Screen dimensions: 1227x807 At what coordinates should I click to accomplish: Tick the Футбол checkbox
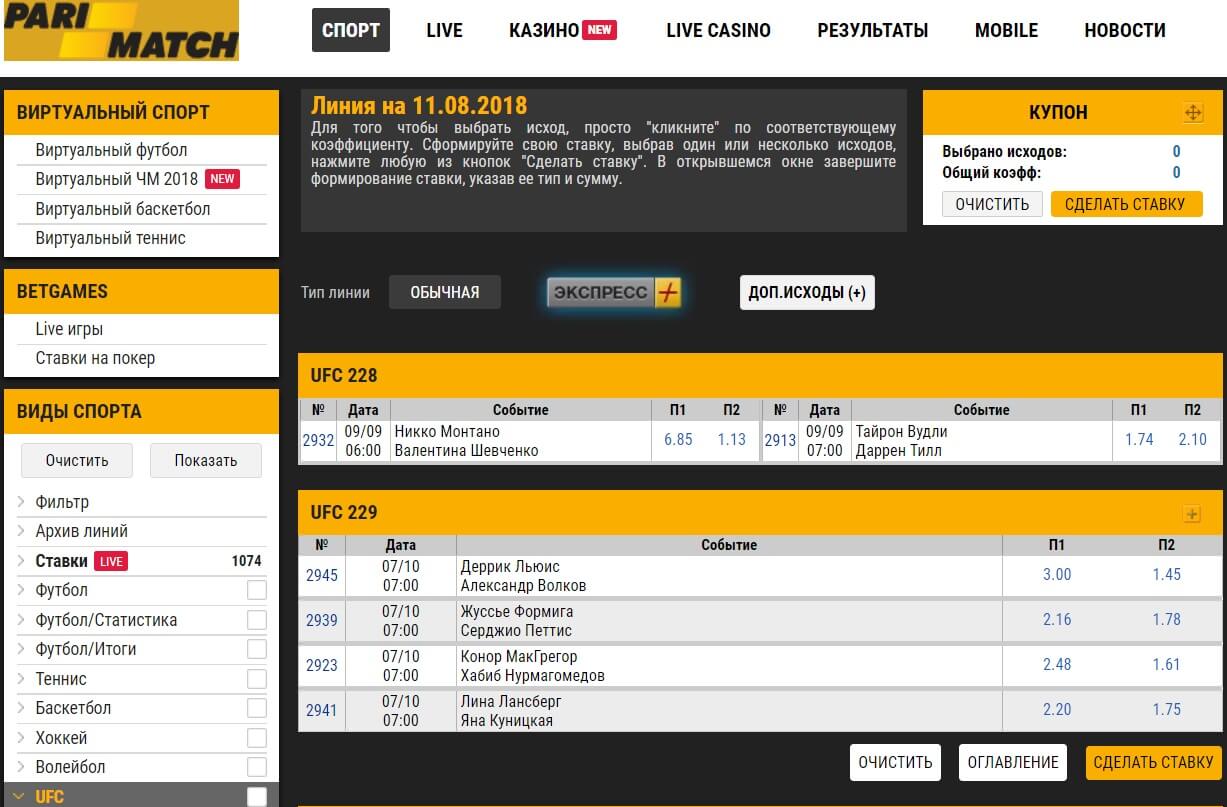[257, 591]
